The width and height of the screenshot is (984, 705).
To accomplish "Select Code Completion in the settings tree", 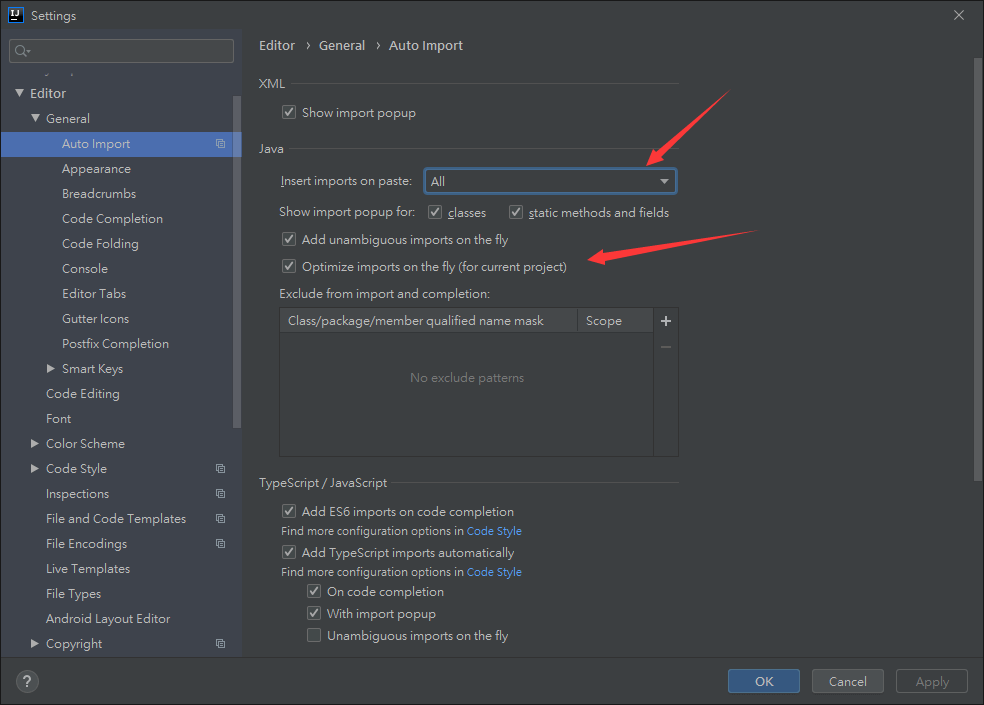I will click(x=112, y=219).
